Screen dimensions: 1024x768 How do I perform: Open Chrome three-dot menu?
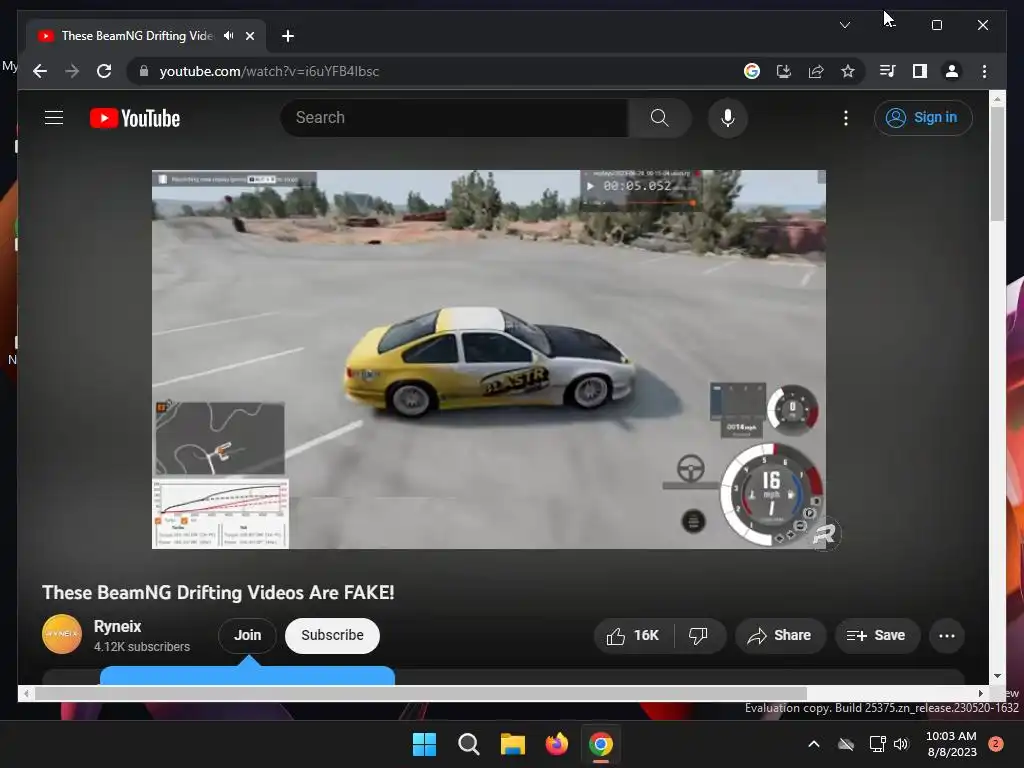click(984, 71)
